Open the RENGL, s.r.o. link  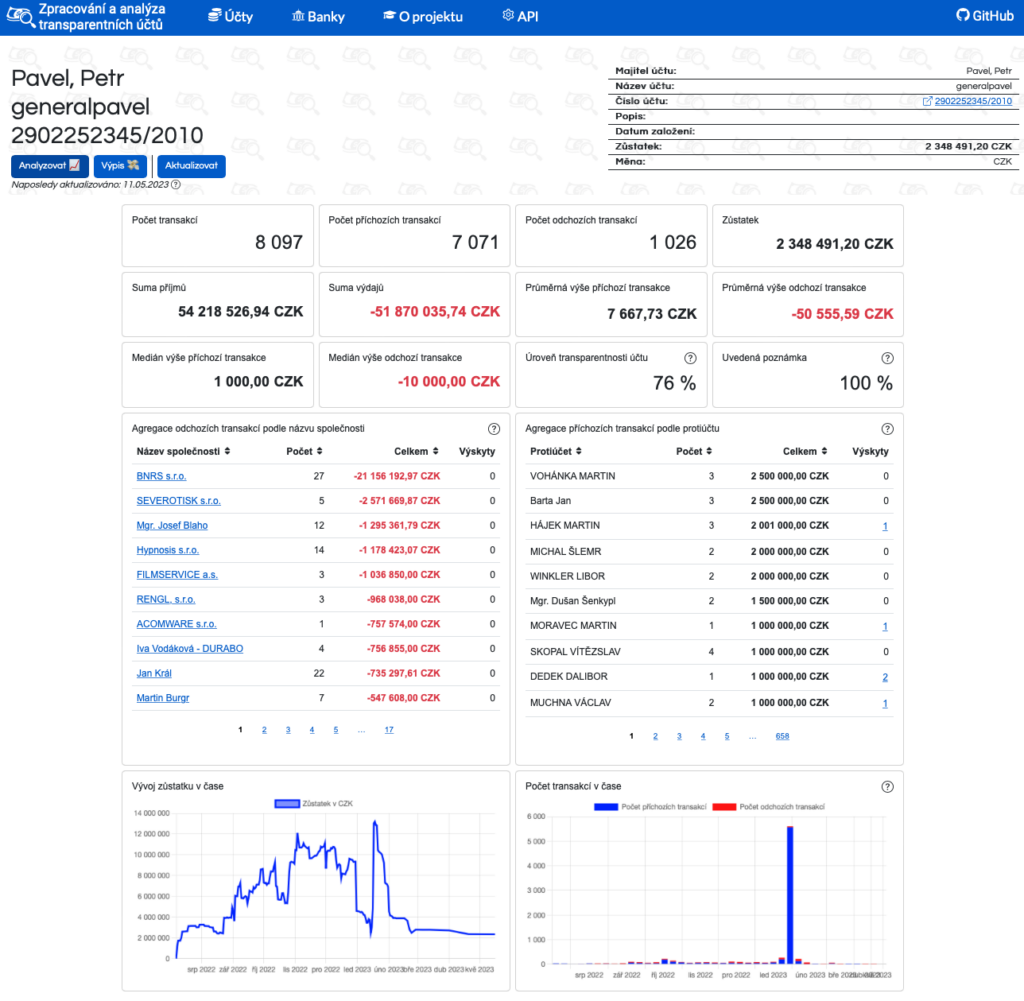point(166,599)
